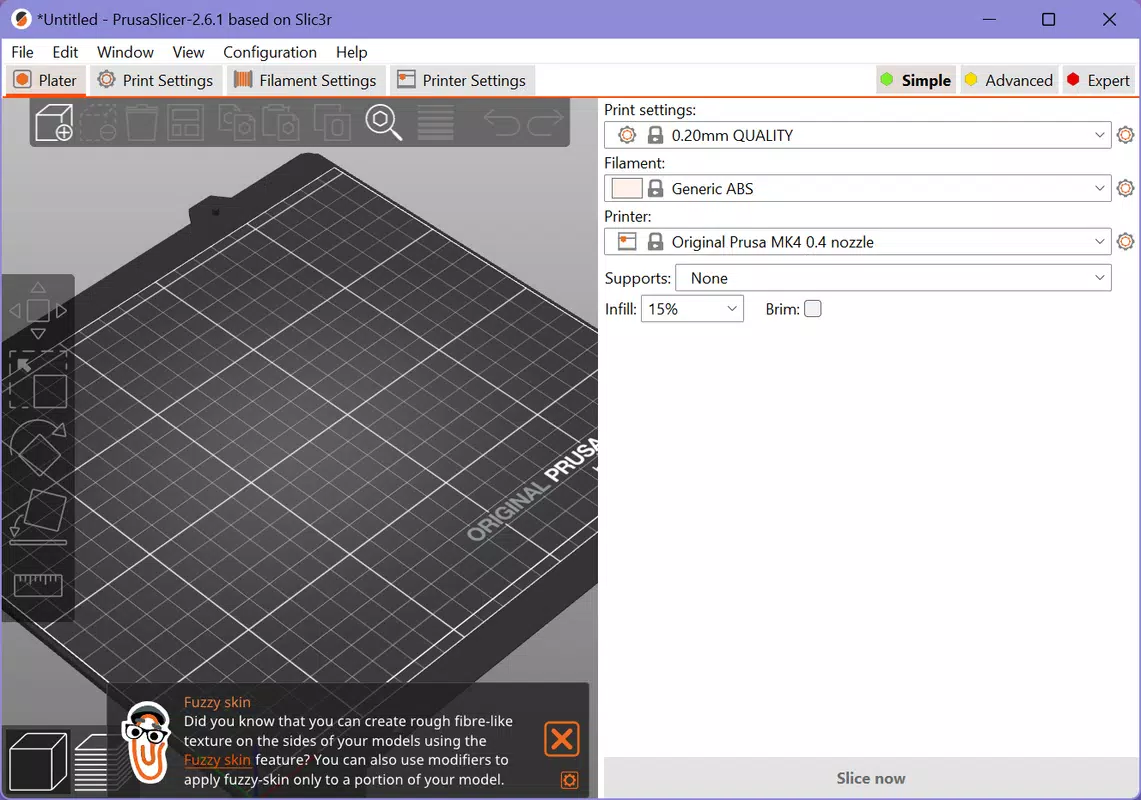Click the Delete all trash can icon

[142, 122]
